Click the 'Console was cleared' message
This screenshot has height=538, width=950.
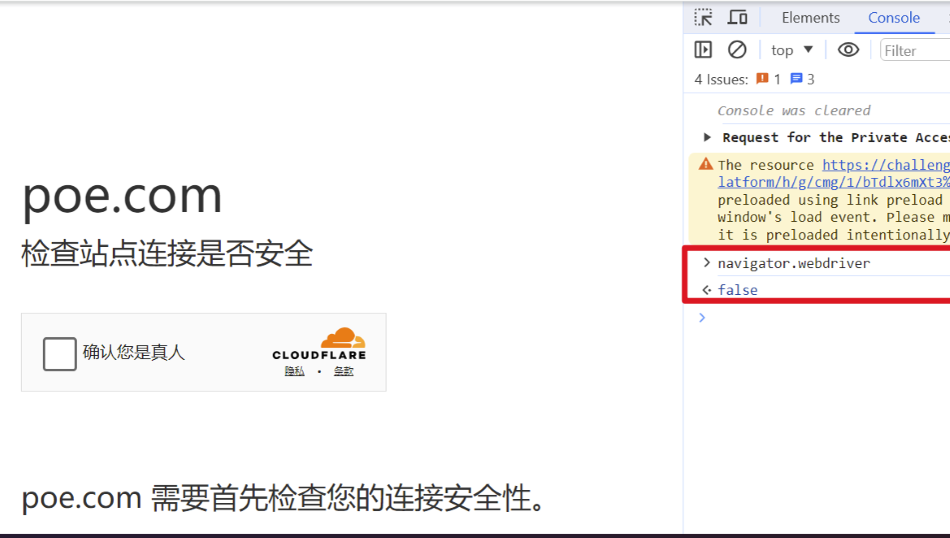pyautogui.click(x=794, y=110)
